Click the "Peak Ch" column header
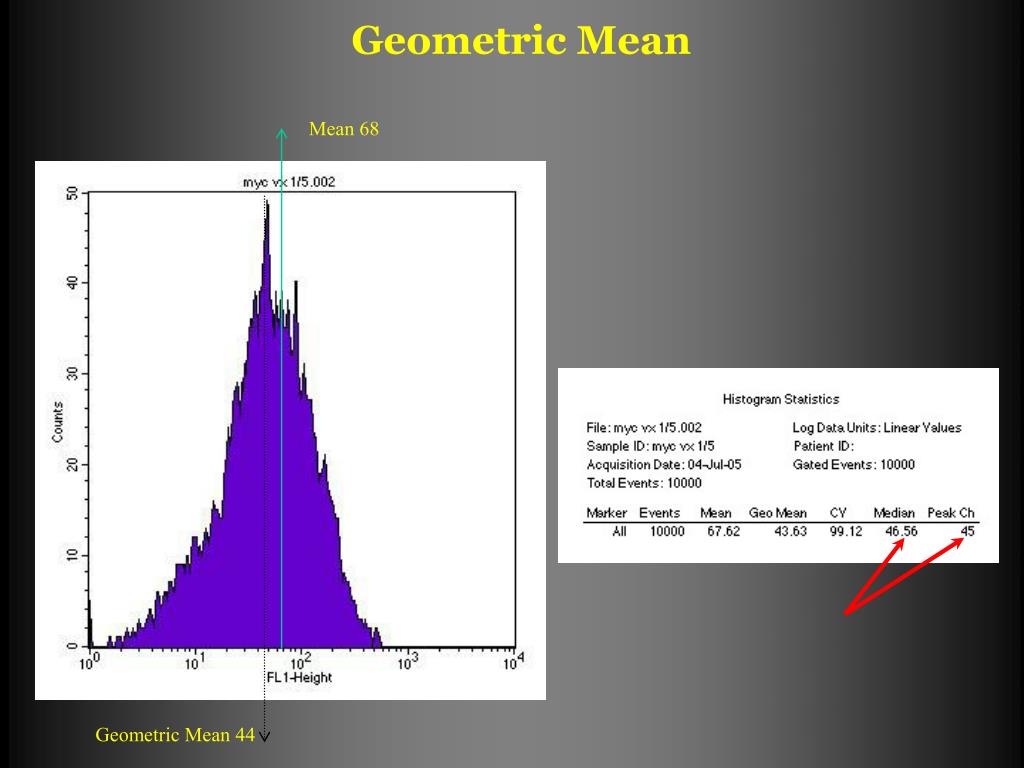 click(x=951, y=513)
